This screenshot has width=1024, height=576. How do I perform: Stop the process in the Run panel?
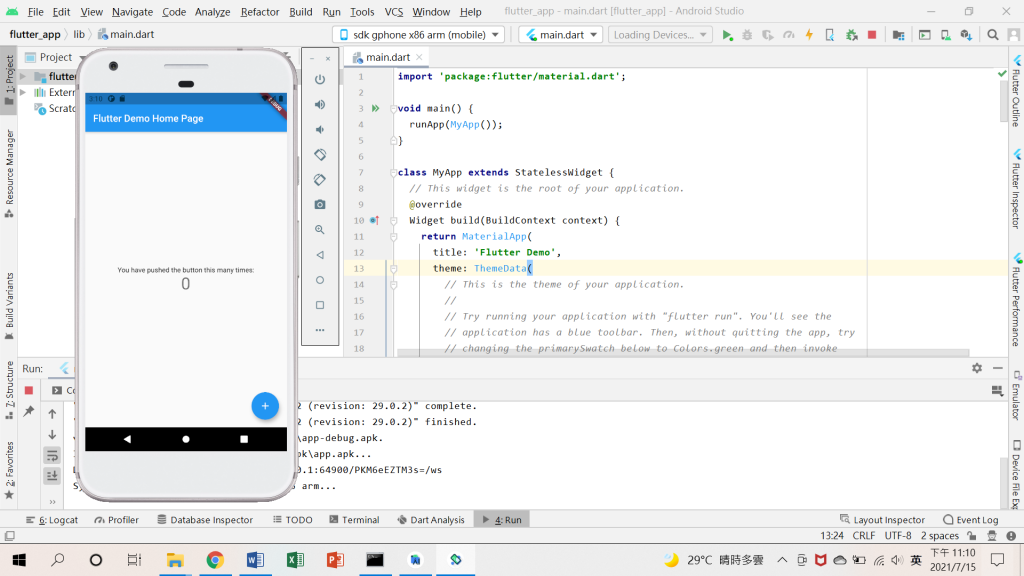pos(29,391)
